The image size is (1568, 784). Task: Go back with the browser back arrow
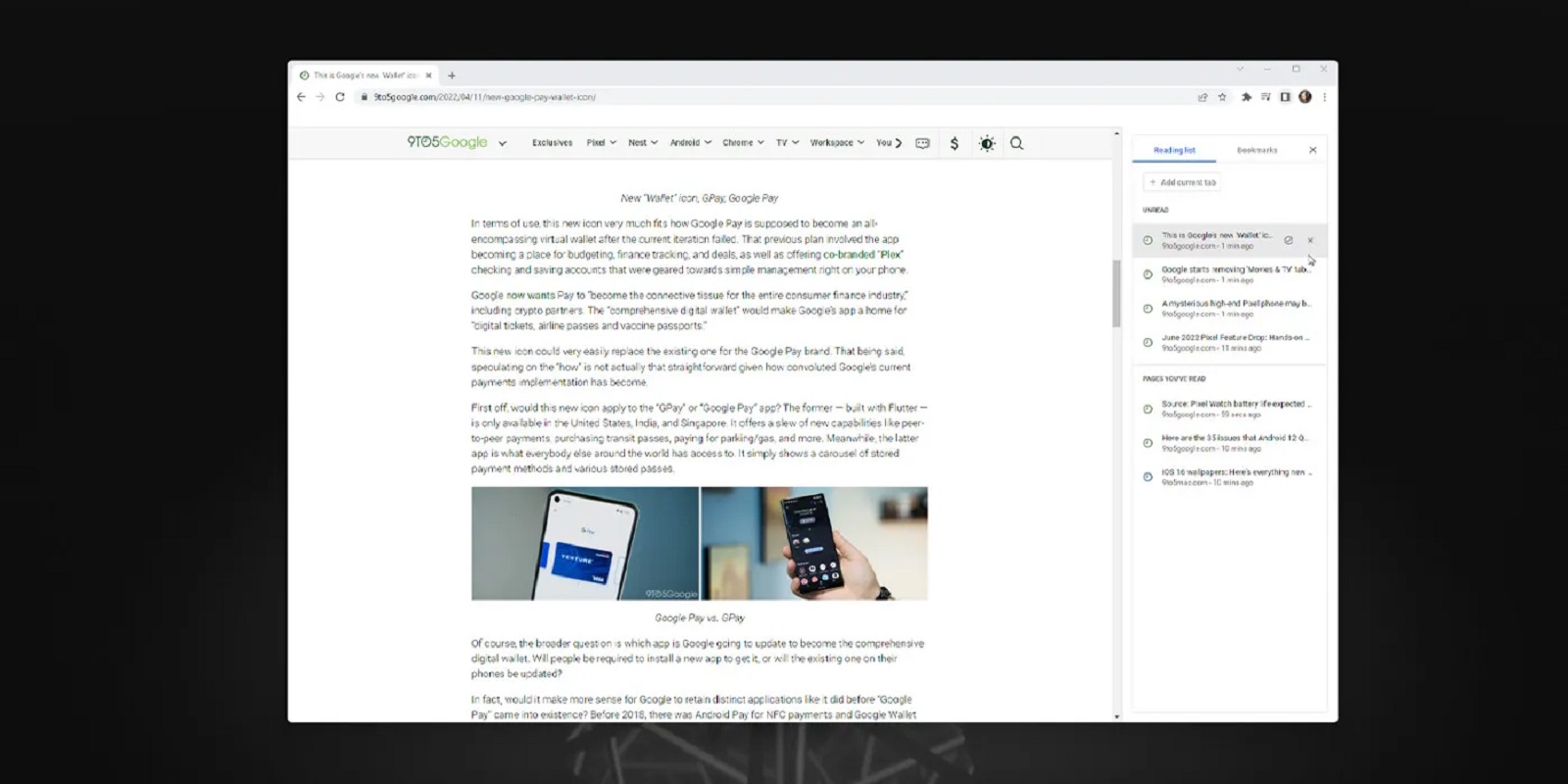(301, 97)
